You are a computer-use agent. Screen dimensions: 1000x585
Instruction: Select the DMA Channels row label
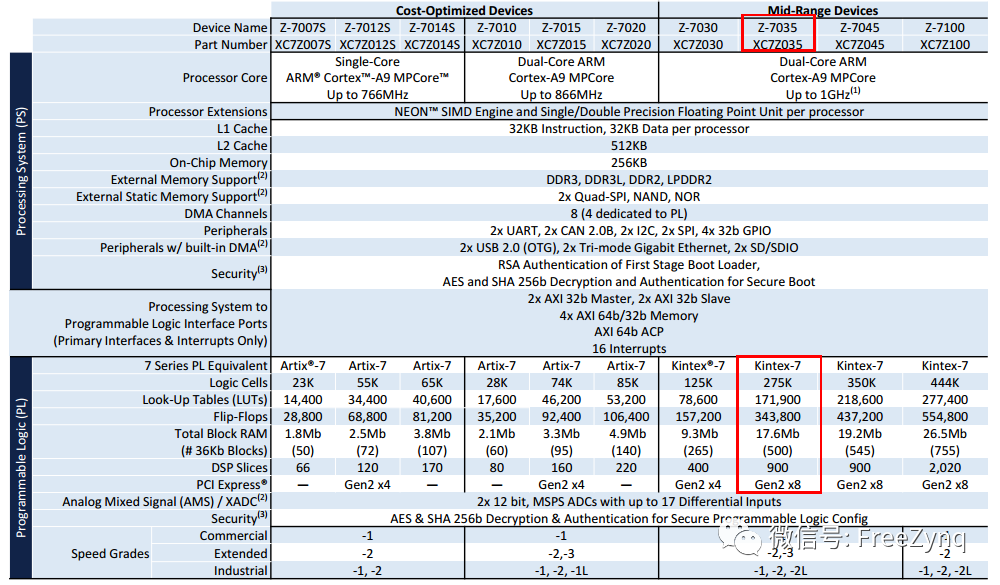click(226, 214)
